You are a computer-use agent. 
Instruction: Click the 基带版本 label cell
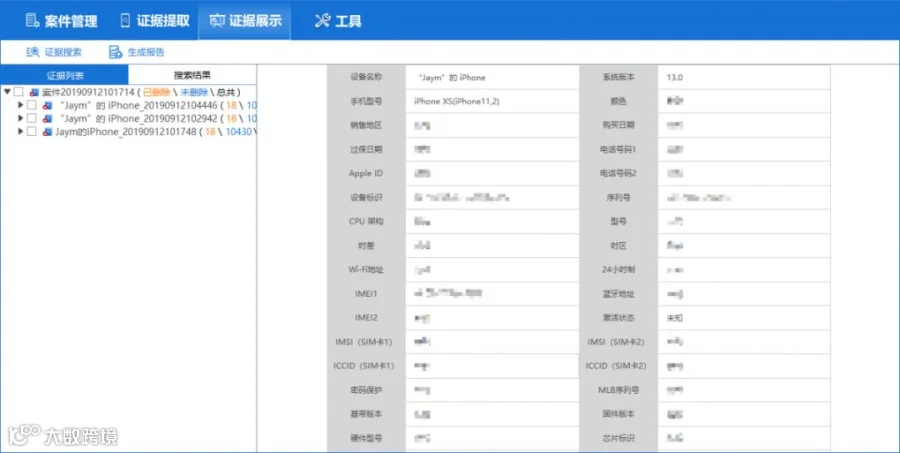(x=366, y=414)
